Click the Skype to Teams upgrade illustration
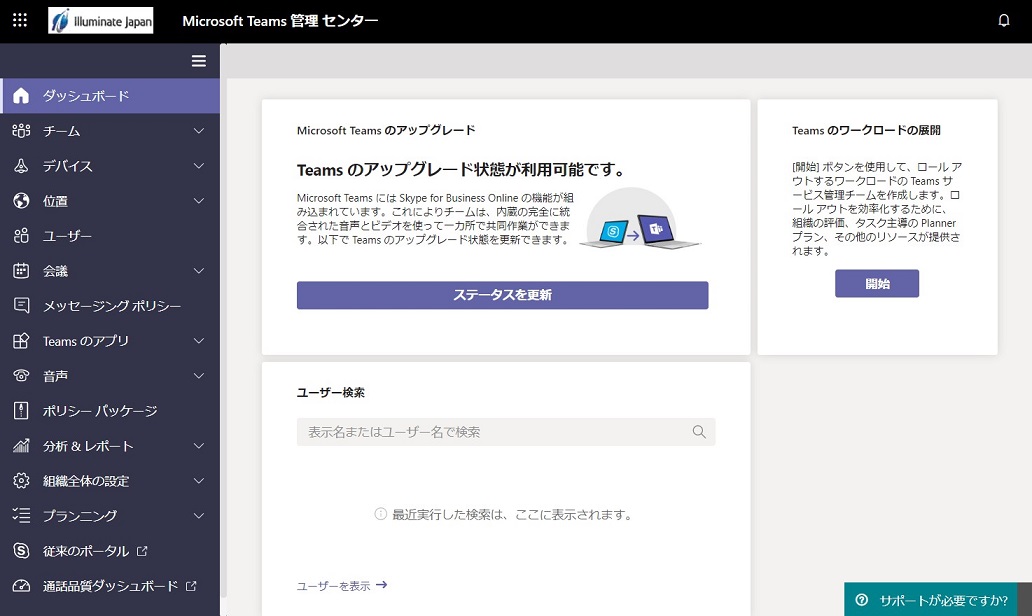 tap(640, 219)
